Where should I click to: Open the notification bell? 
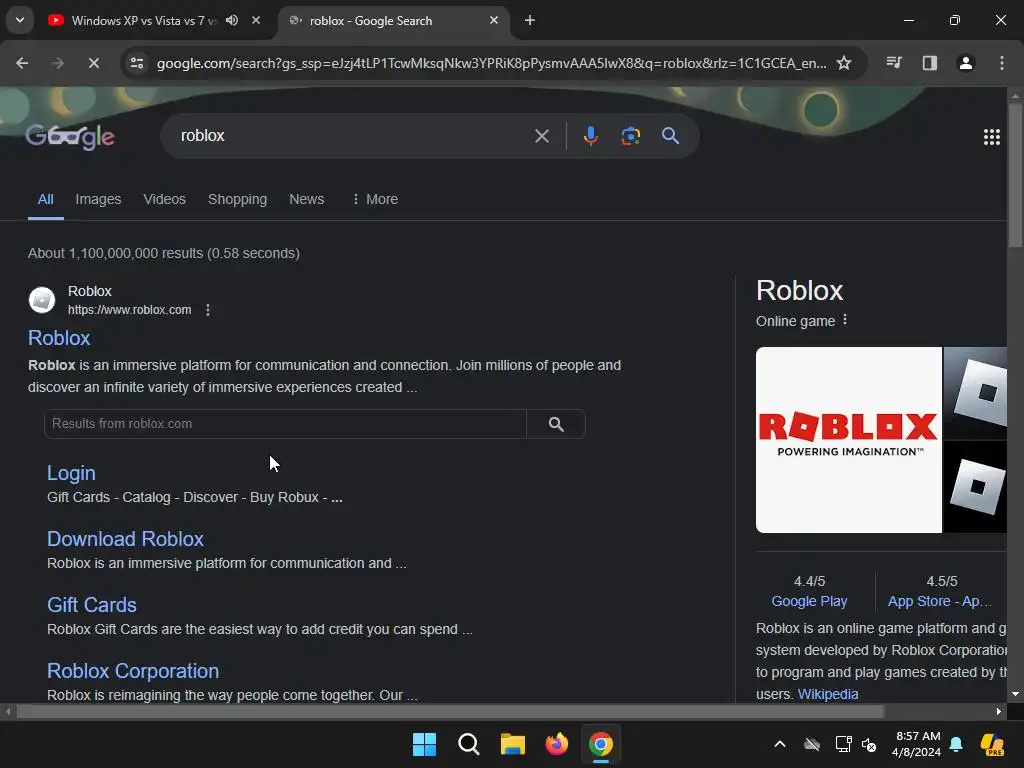(x=956, y=744)
